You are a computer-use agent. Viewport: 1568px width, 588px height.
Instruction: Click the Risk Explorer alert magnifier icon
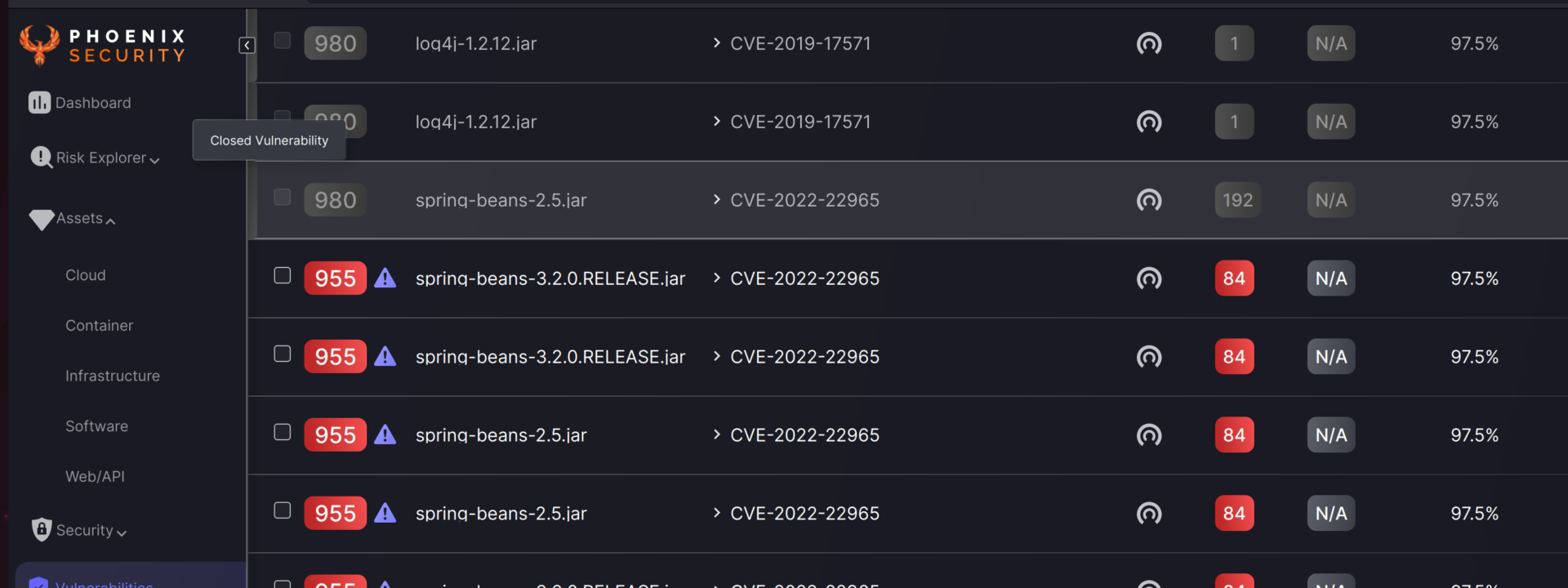41,157
